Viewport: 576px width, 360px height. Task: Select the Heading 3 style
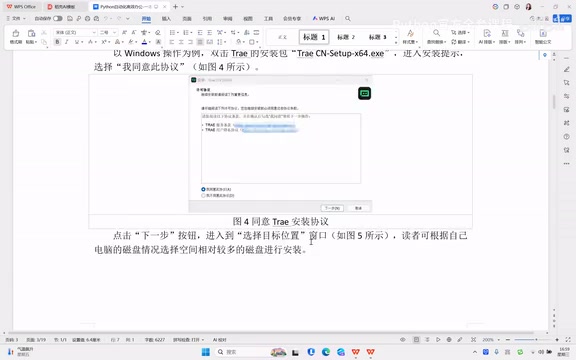377,37
